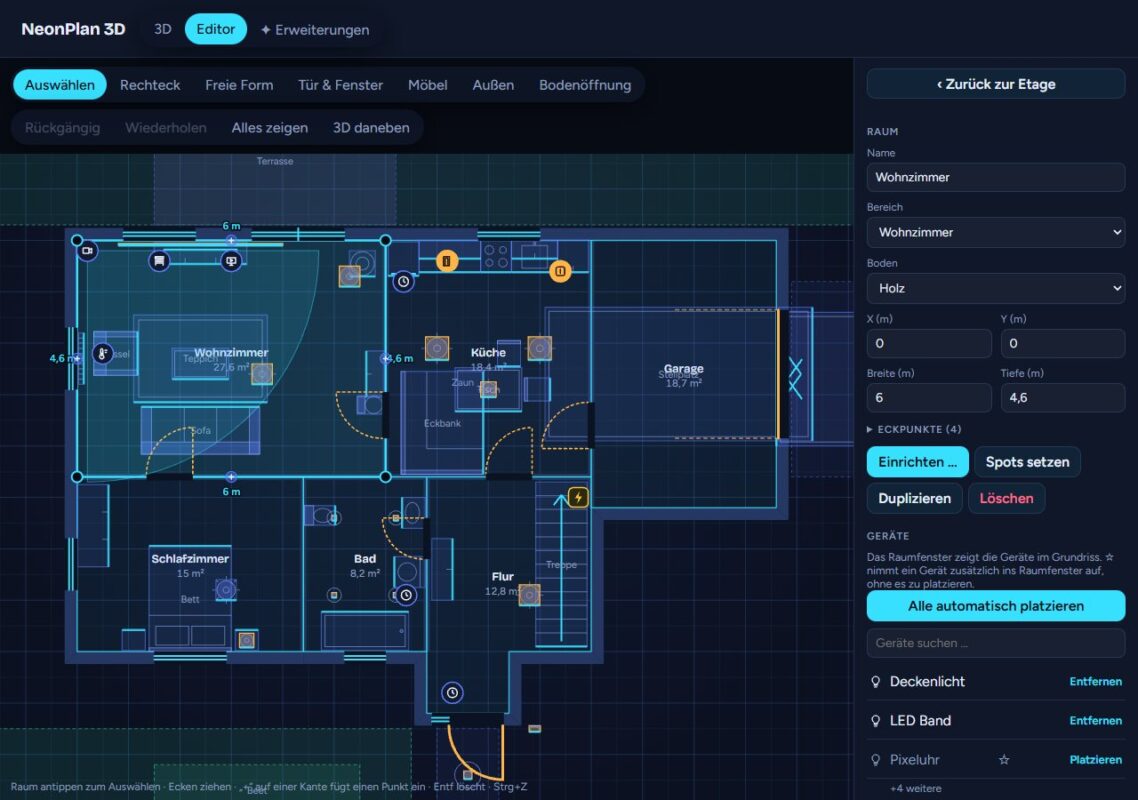Open the Bereich dropdown
The image size is (1138, 800).
point(996,232)
